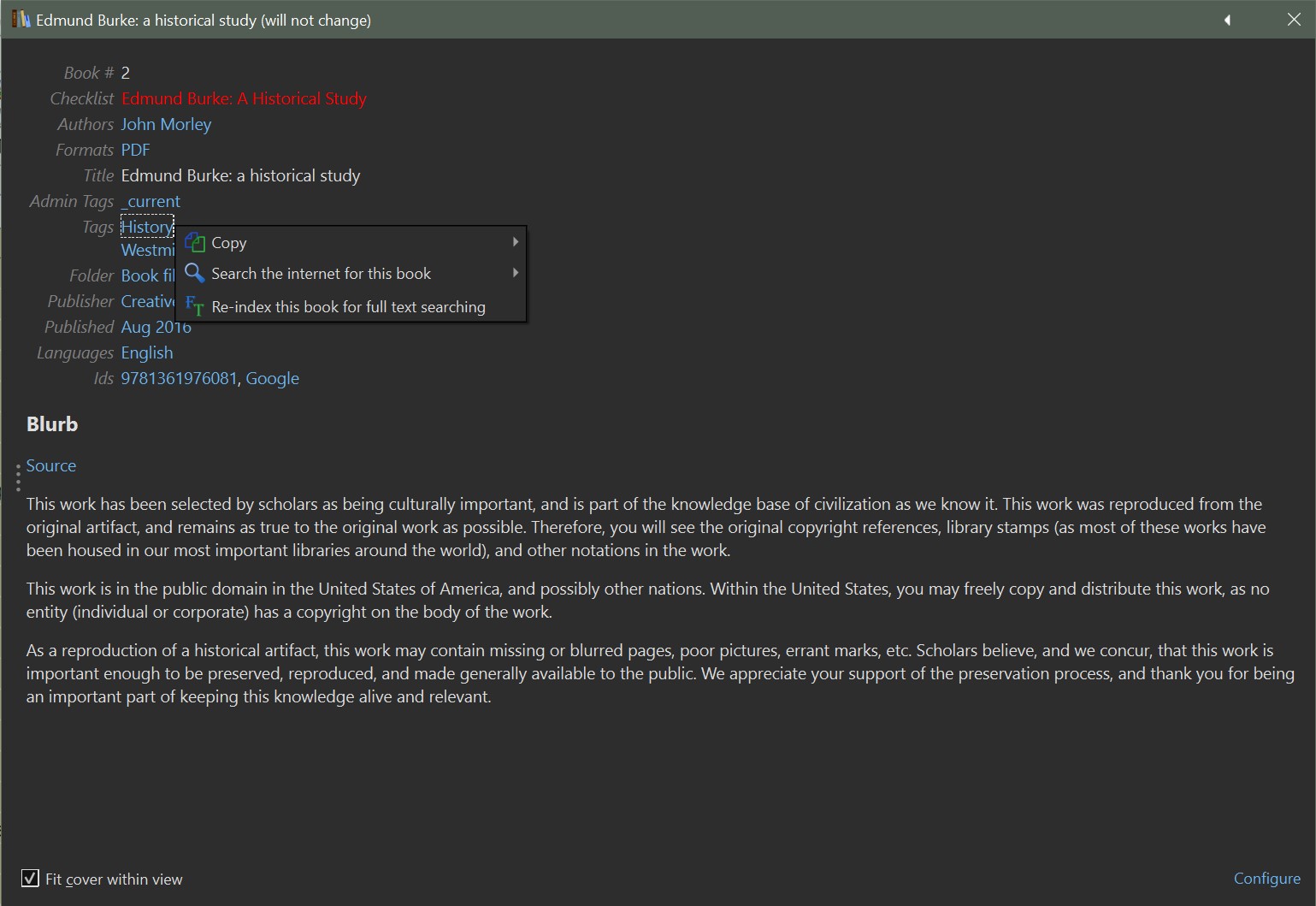
Task: Click the calibre books icon in title bar
Action: tap(21, 20)
